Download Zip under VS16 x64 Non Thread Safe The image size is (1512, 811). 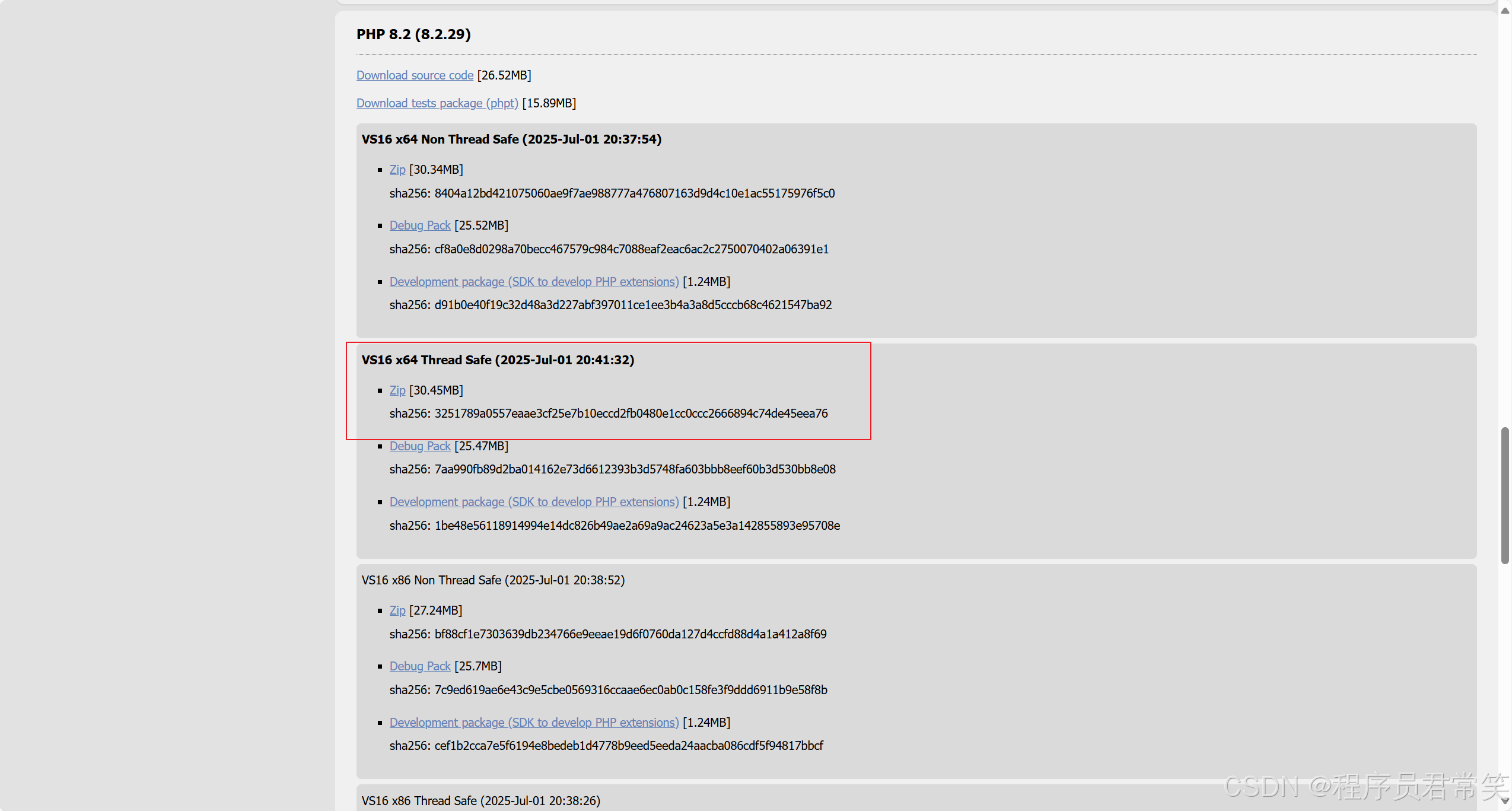click(397, 170)
